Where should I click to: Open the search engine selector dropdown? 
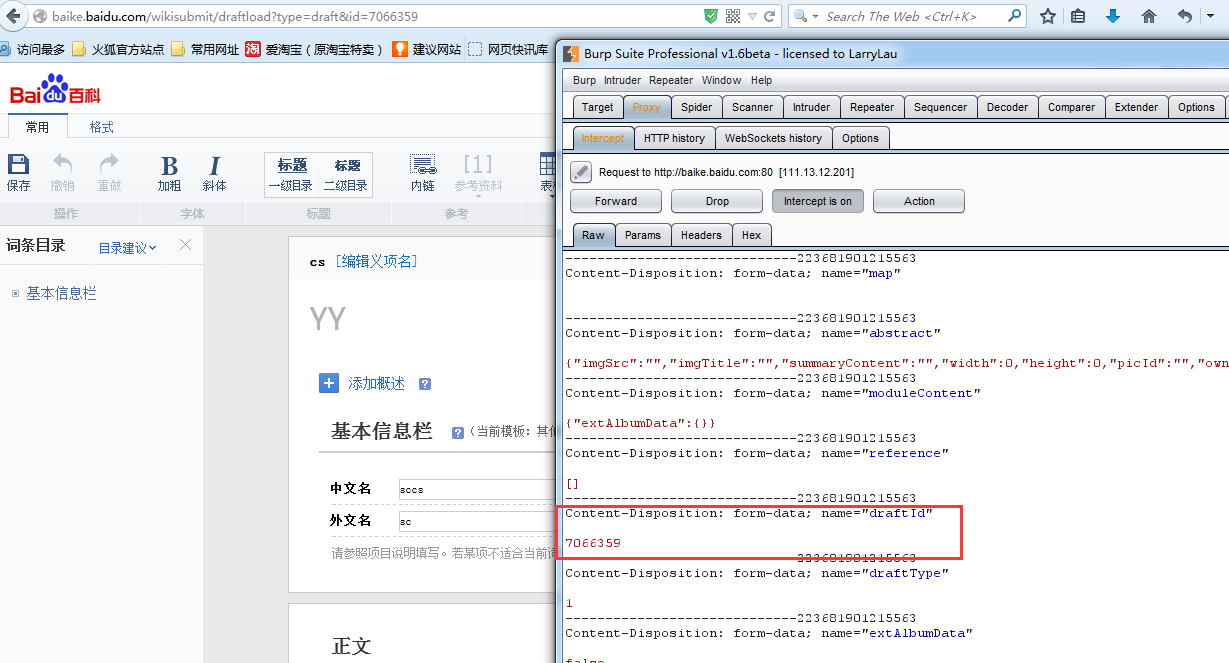tap(805, 16)
